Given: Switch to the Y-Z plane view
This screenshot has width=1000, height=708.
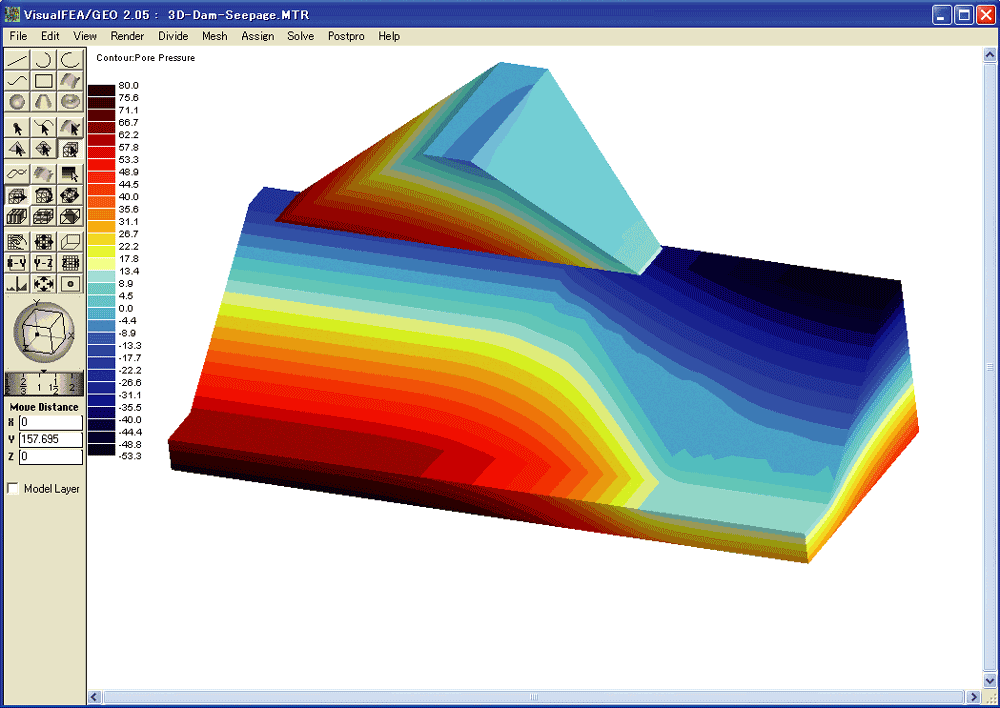Looking at the screenshot, I should tap(43, 263).
